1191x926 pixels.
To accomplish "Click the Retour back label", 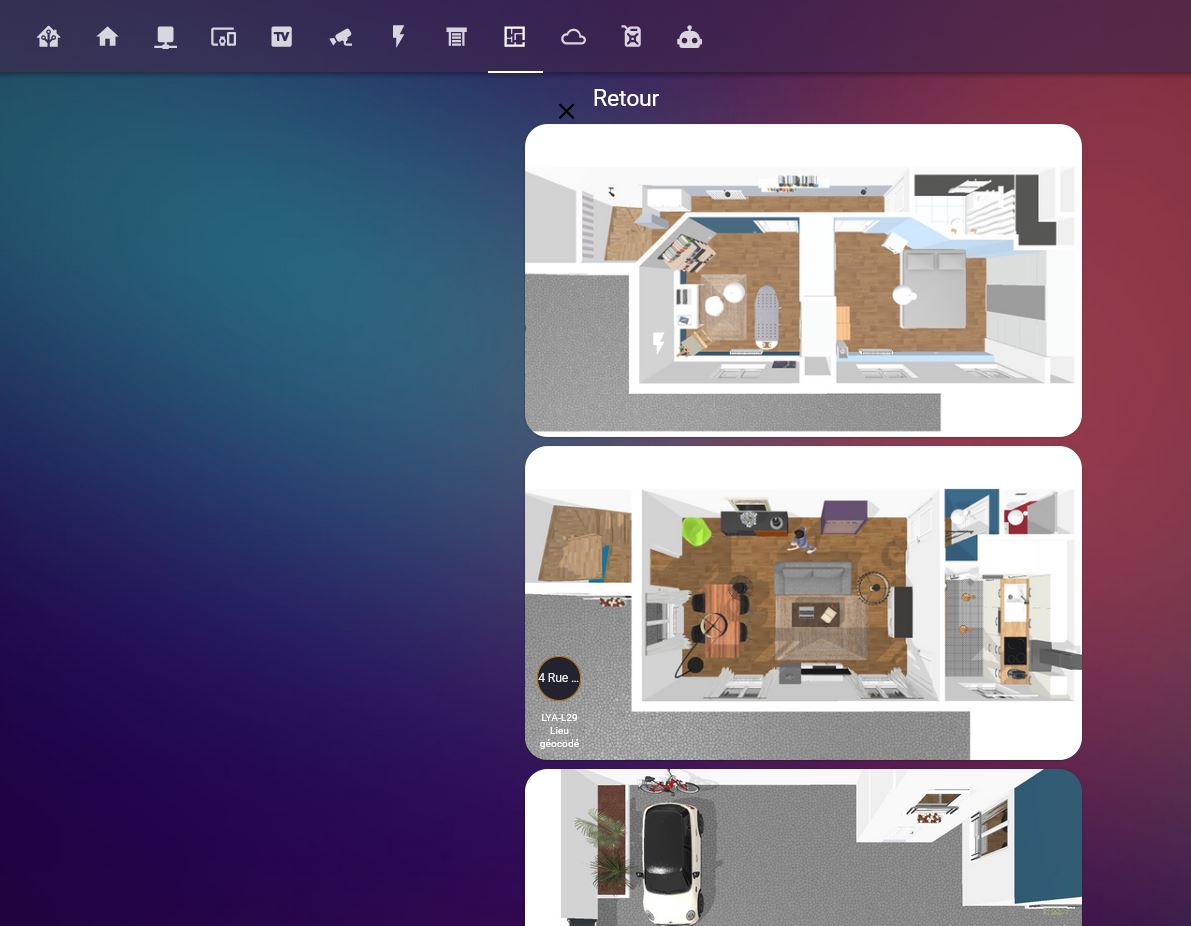I will point(625,98).
